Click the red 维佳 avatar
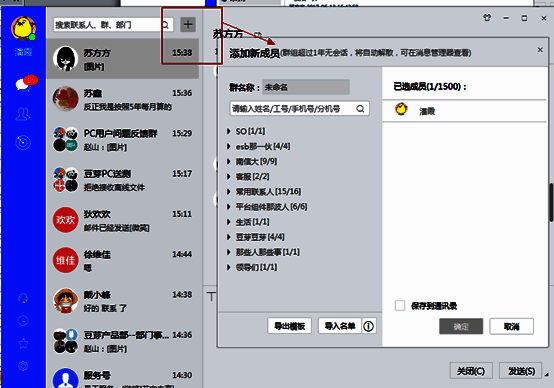This screenshot has height=388, width=554. click(x=65, y=260)
